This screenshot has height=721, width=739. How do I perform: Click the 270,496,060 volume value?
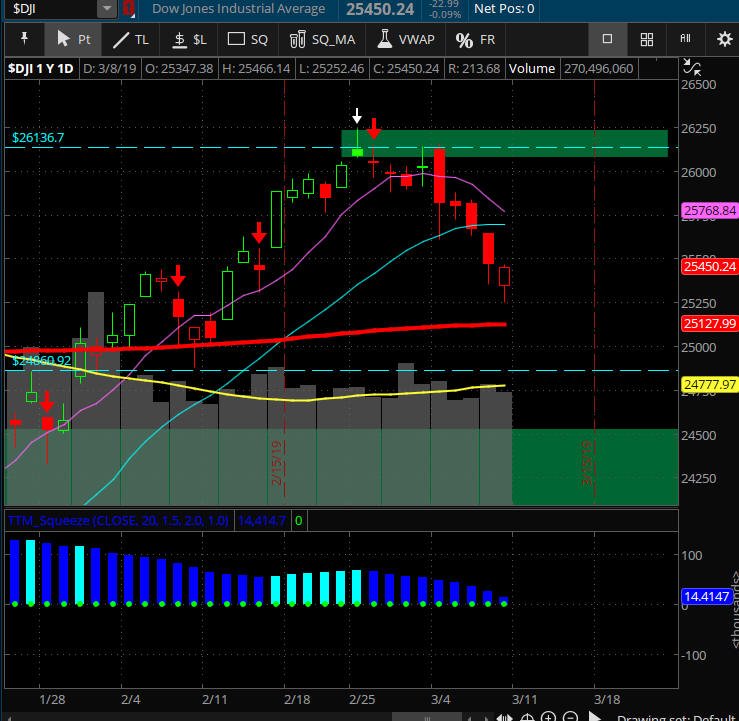click(x=599, y=69)
